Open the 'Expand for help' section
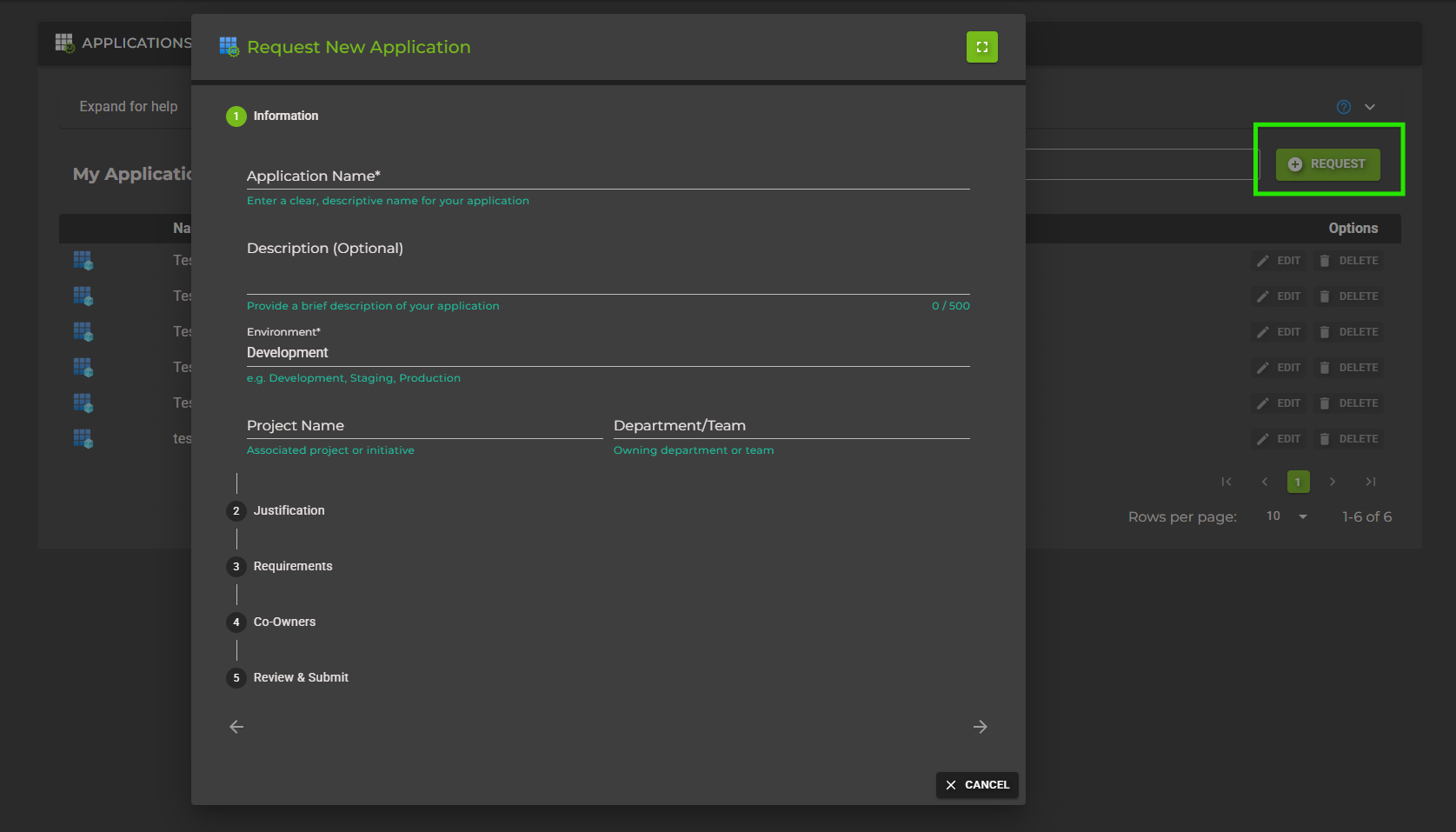Viewport: 1456px width, 832px height. 128,105
